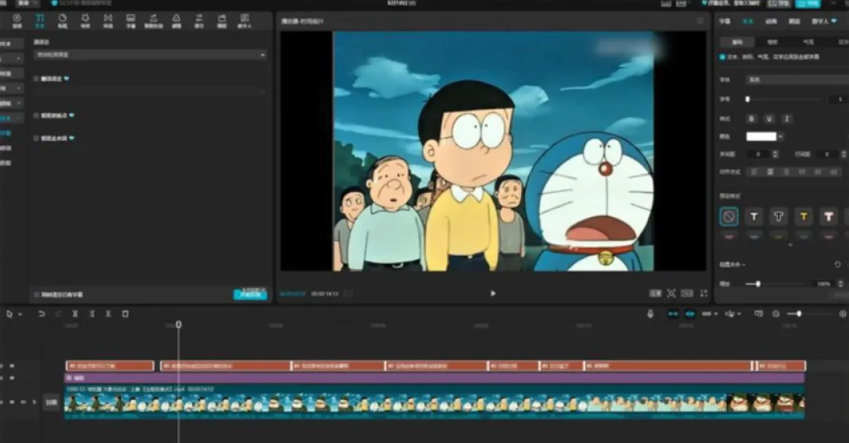Select the no-style preset circle icon
Image resolution: width=849 pixels, height=443 pixels.
(x=728, y=216)
